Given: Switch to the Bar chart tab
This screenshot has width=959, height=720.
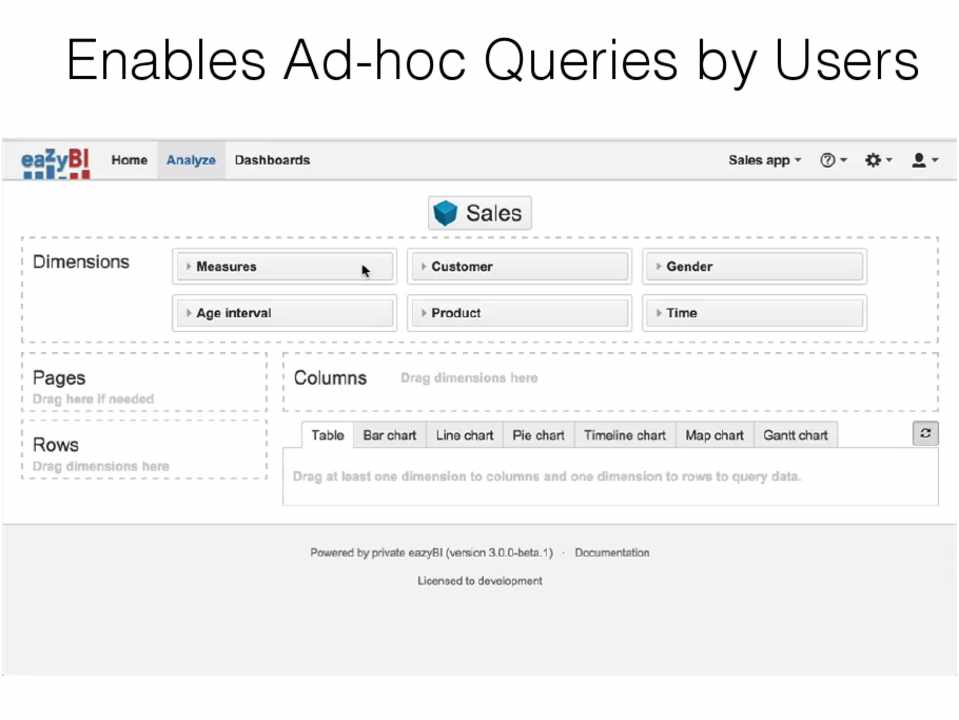Looking at the screenshot, I should point(389,435).
